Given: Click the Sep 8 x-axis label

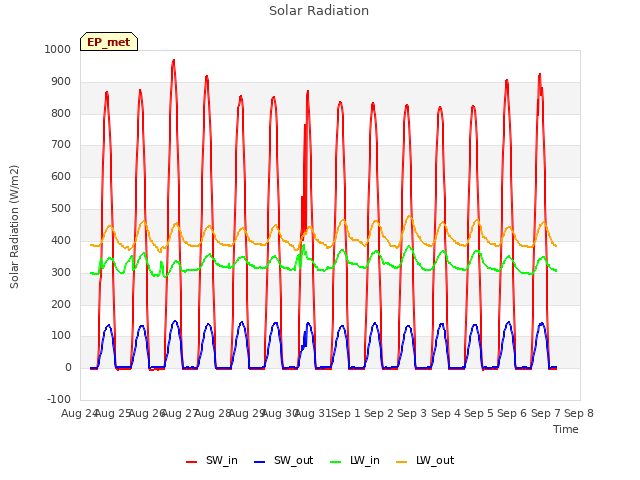Looking at the screenshot, I should 579,413.
